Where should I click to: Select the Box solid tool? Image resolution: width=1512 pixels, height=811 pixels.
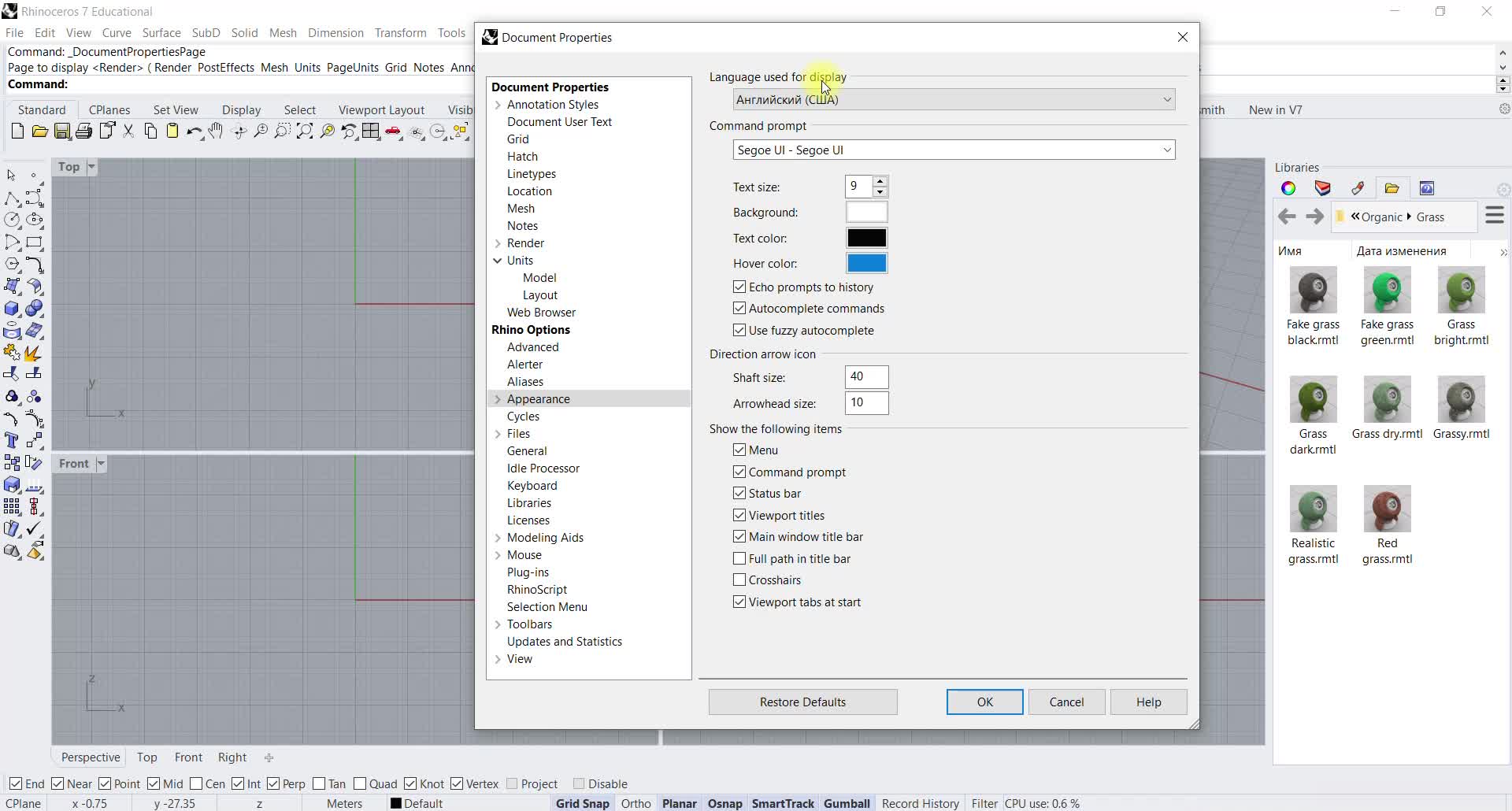pos(12,308)
